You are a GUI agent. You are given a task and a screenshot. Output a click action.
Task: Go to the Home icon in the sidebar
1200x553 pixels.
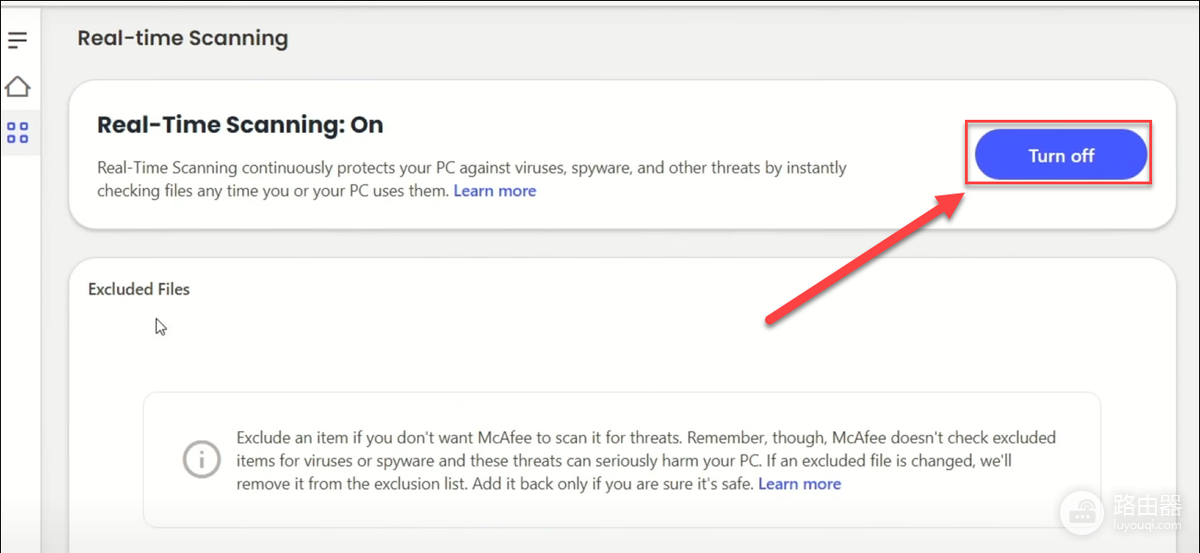click(17, 86)
